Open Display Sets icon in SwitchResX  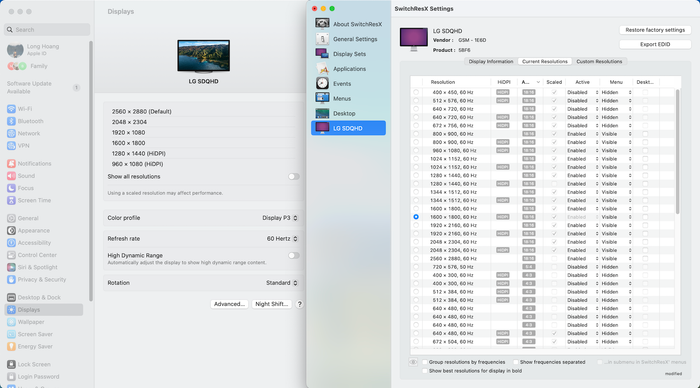pos(322,54)
